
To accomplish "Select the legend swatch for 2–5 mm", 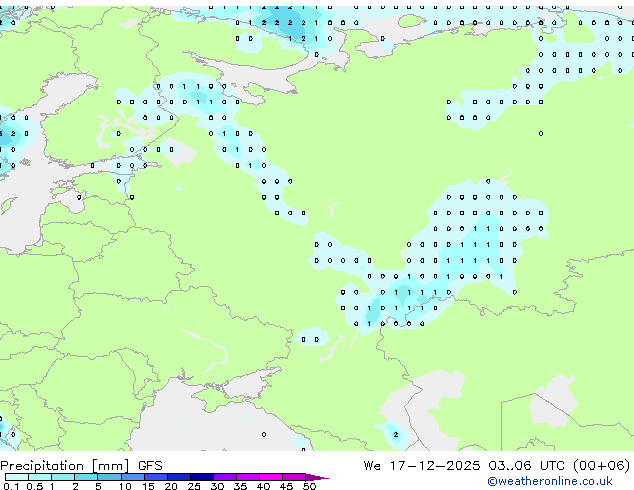I will [86, 477].
